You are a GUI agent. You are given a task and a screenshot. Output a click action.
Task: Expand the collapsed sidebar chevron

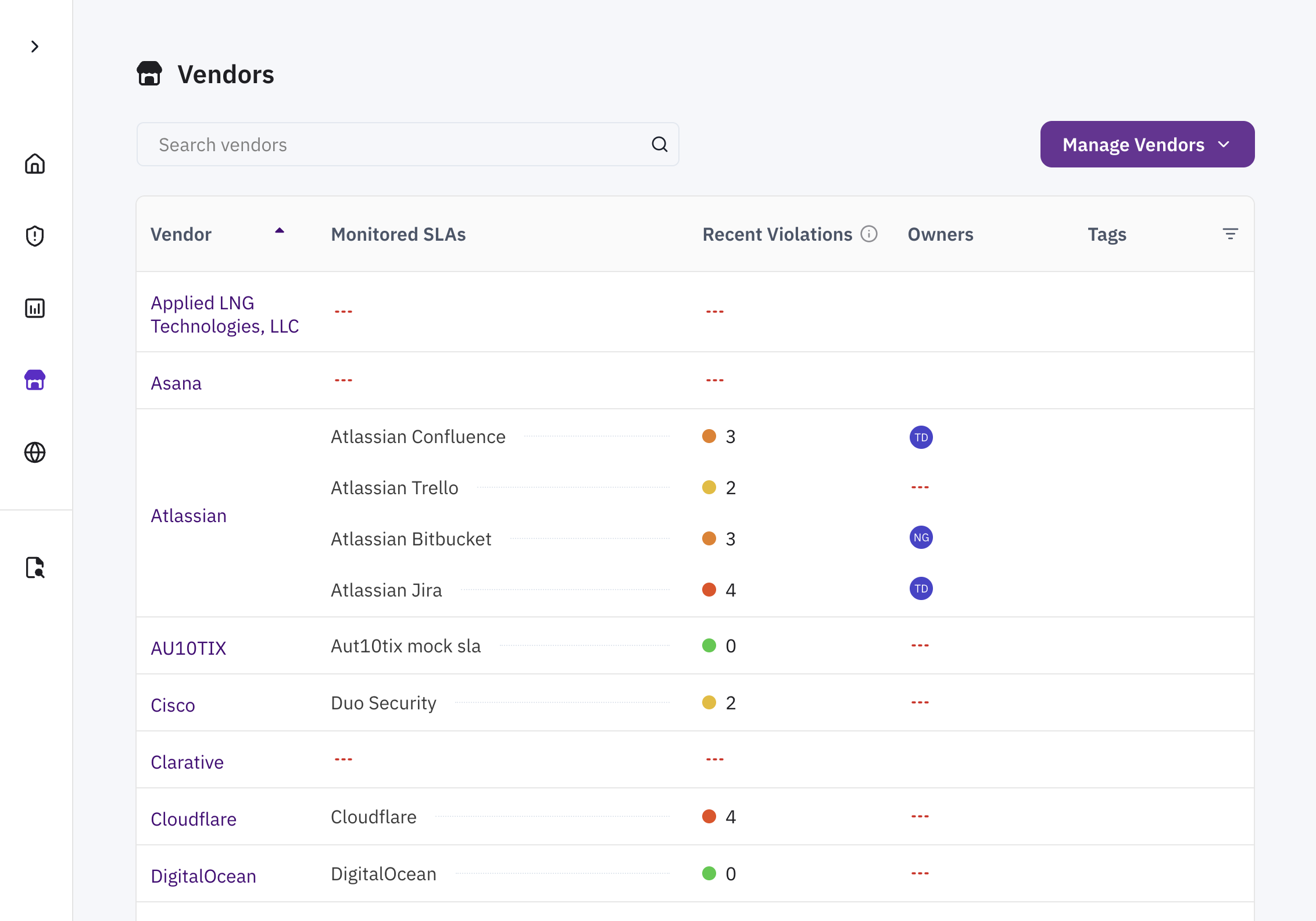[35, 47]
